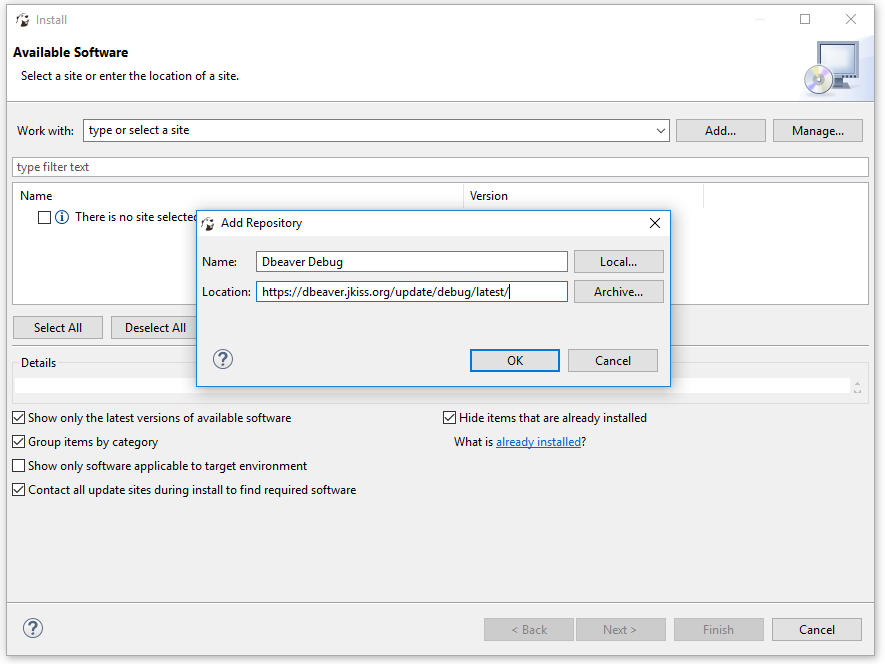Open the 'Work with' site dropdown arrow
The height and width of the screenshot is (664, 885).
(x=660, y=130)
